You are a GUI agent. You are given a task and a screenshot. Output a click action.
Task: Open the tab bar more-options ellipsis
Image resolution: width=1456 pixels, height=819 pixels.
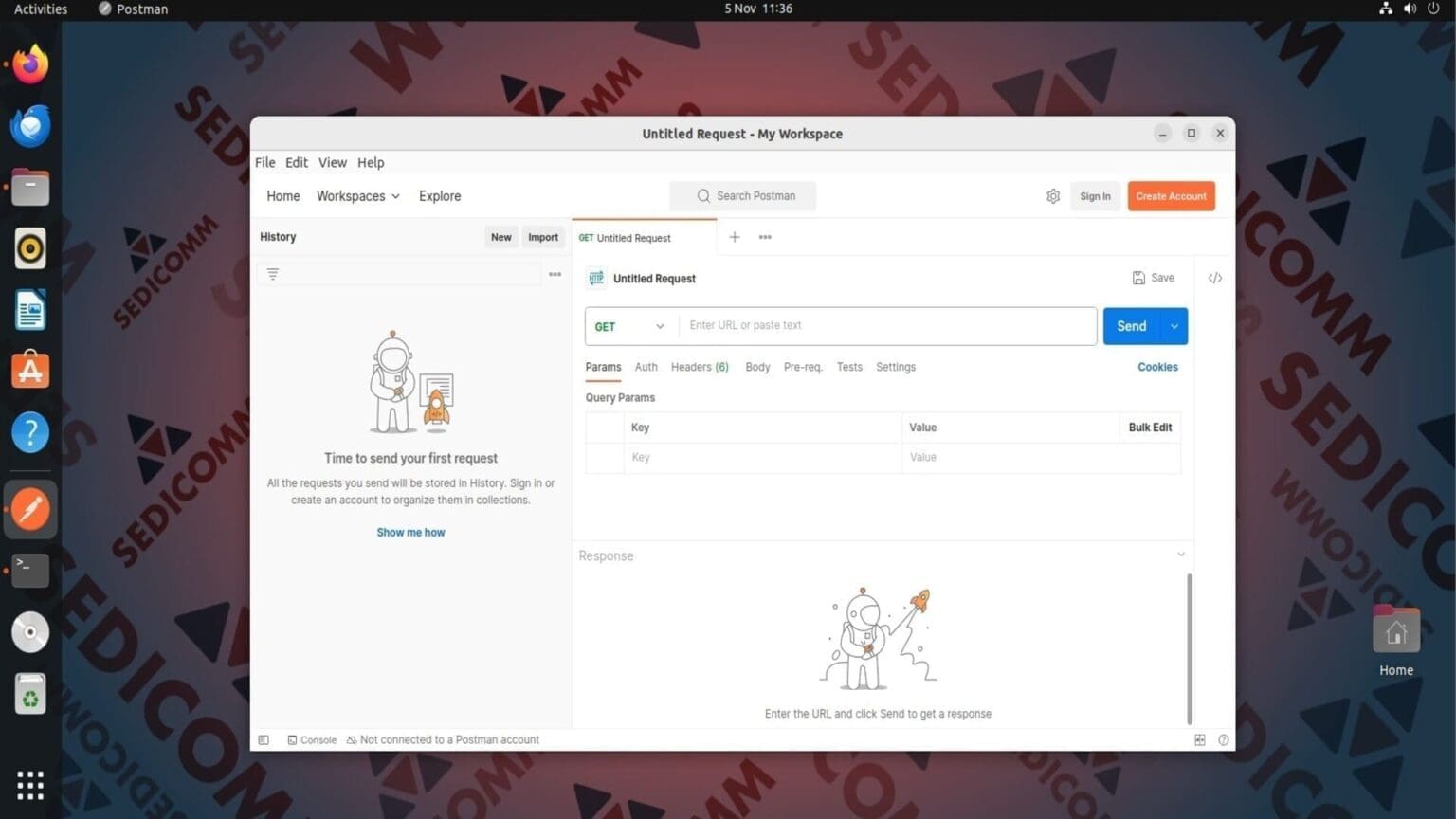[765, 237]
